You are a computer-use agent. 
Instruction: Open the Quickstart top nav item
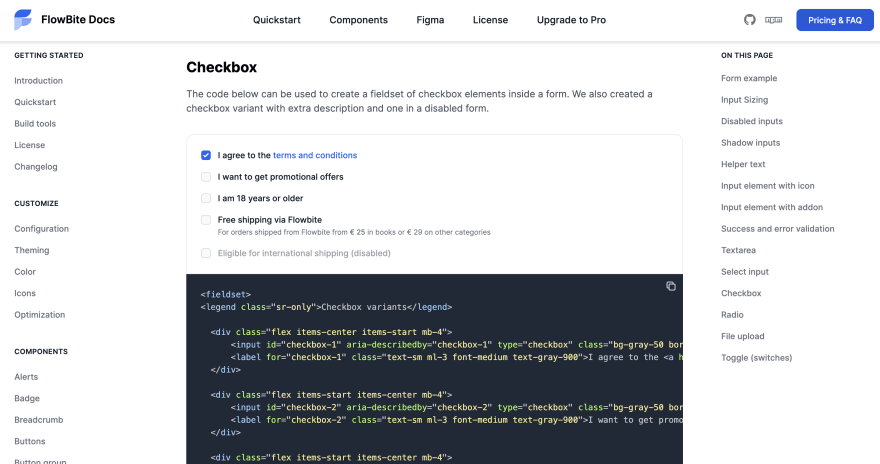coord(277,20)
